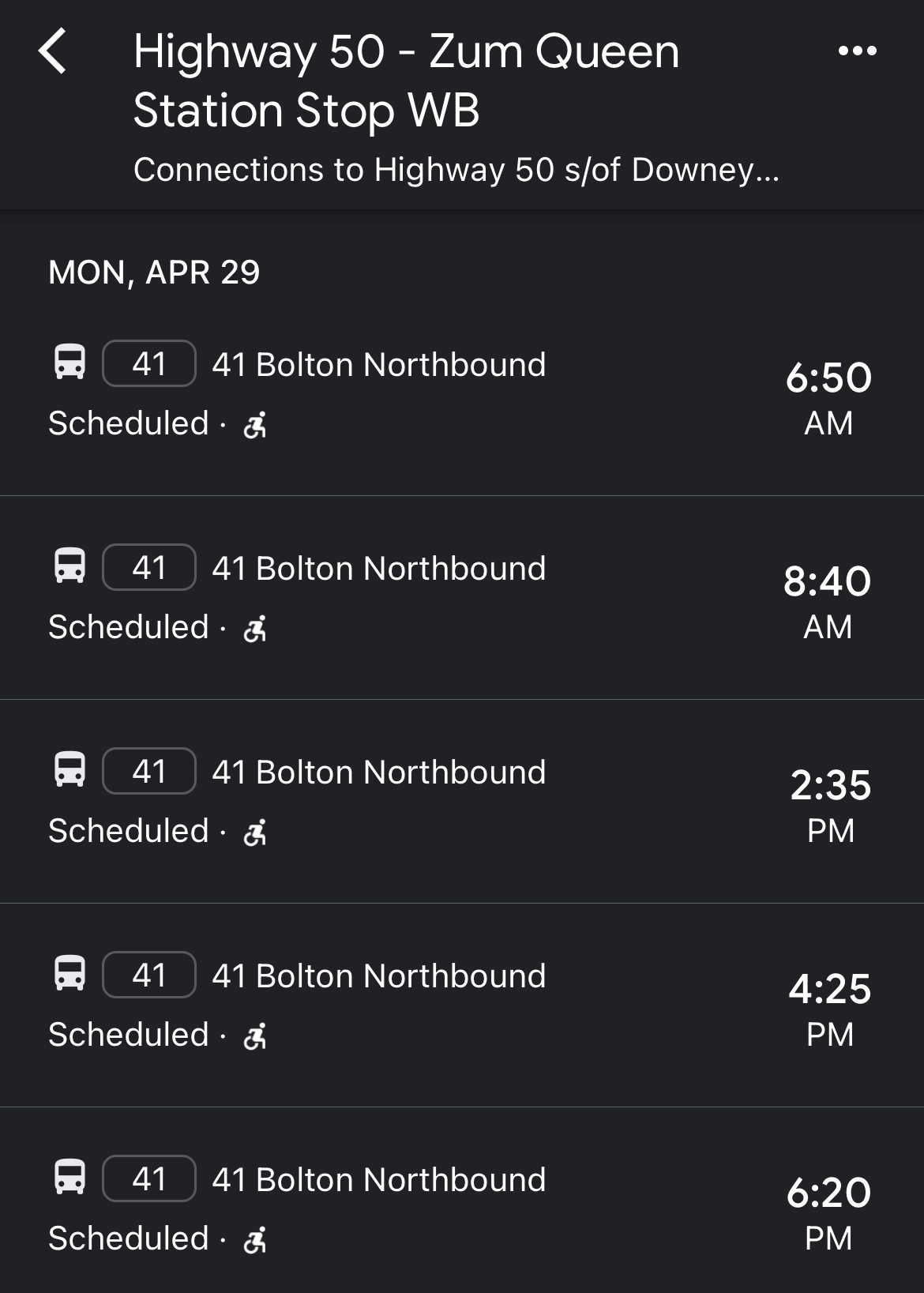Open 41 Bolton Northbound at 4:25 PM
Image resolution: width=924 pixels, height=1293 pixels.
(379, 976)
